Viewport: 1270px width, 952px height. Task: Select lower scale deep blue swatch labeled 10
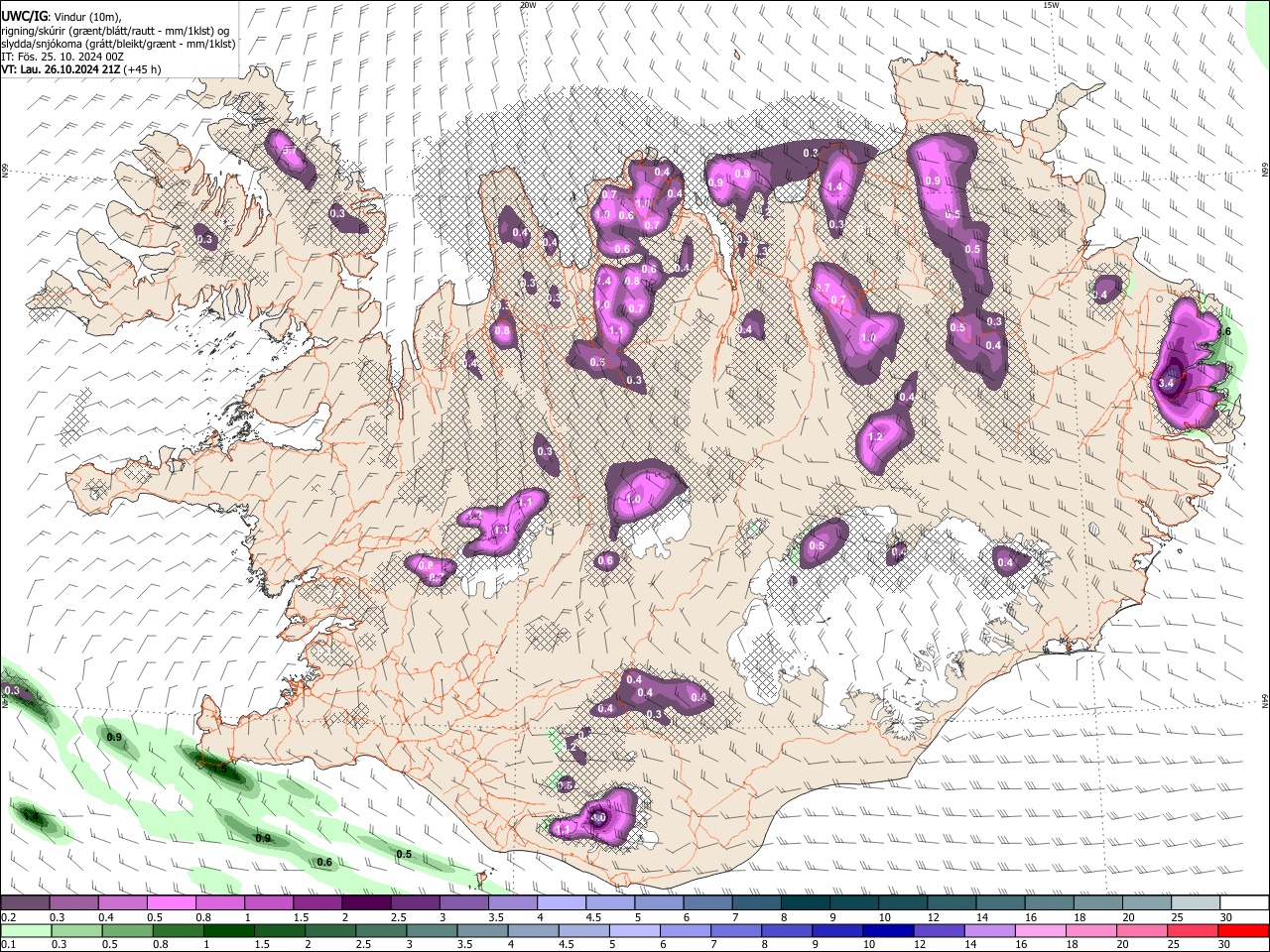point(886,930)
